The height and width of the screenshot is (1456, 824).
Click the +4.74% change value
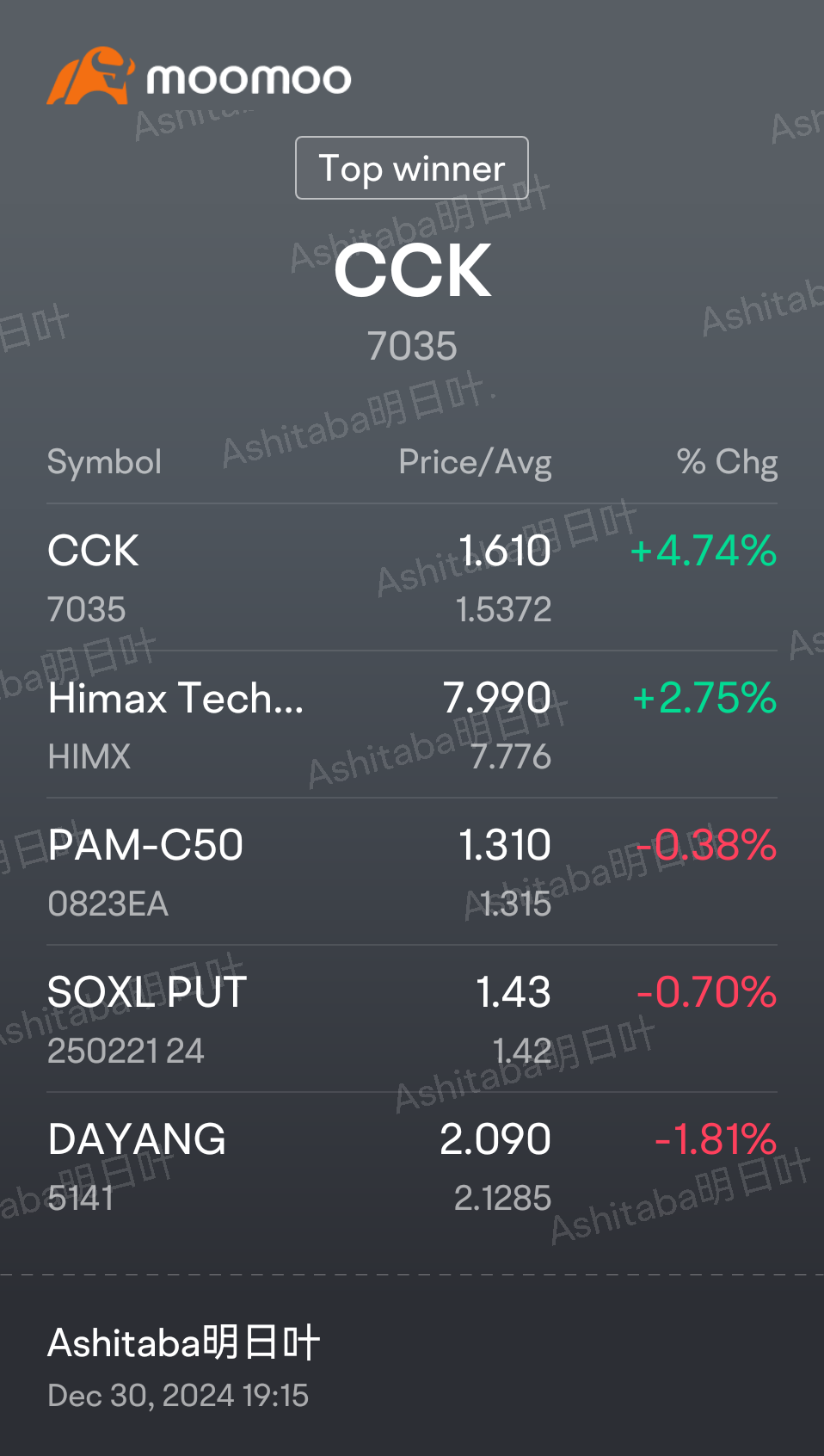tap(704, 551)
